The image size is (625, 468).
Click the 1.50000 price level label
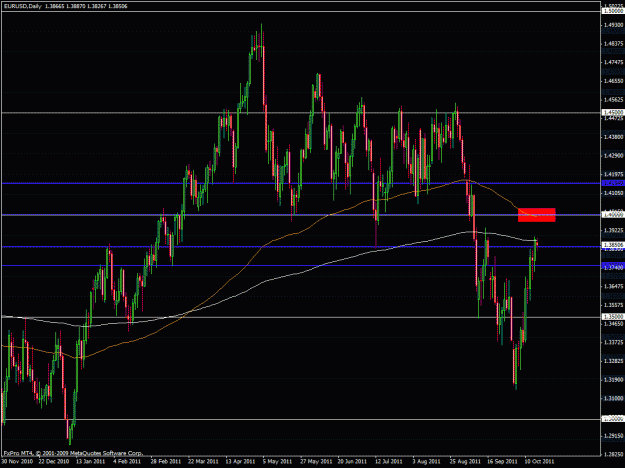pyautogui.click(x=613, y=12)
